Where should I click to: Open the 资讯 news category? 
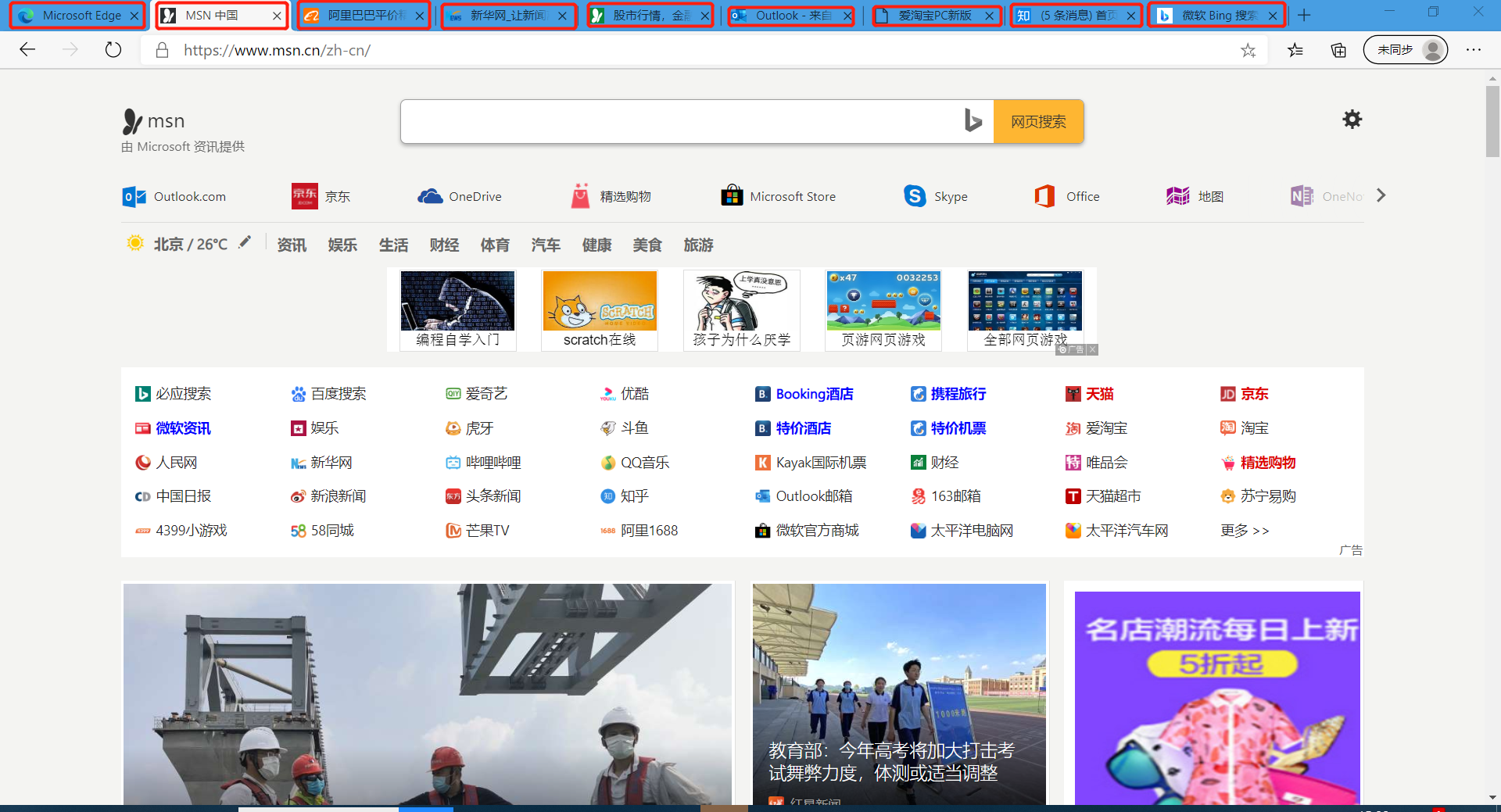[x=292, y=245]
